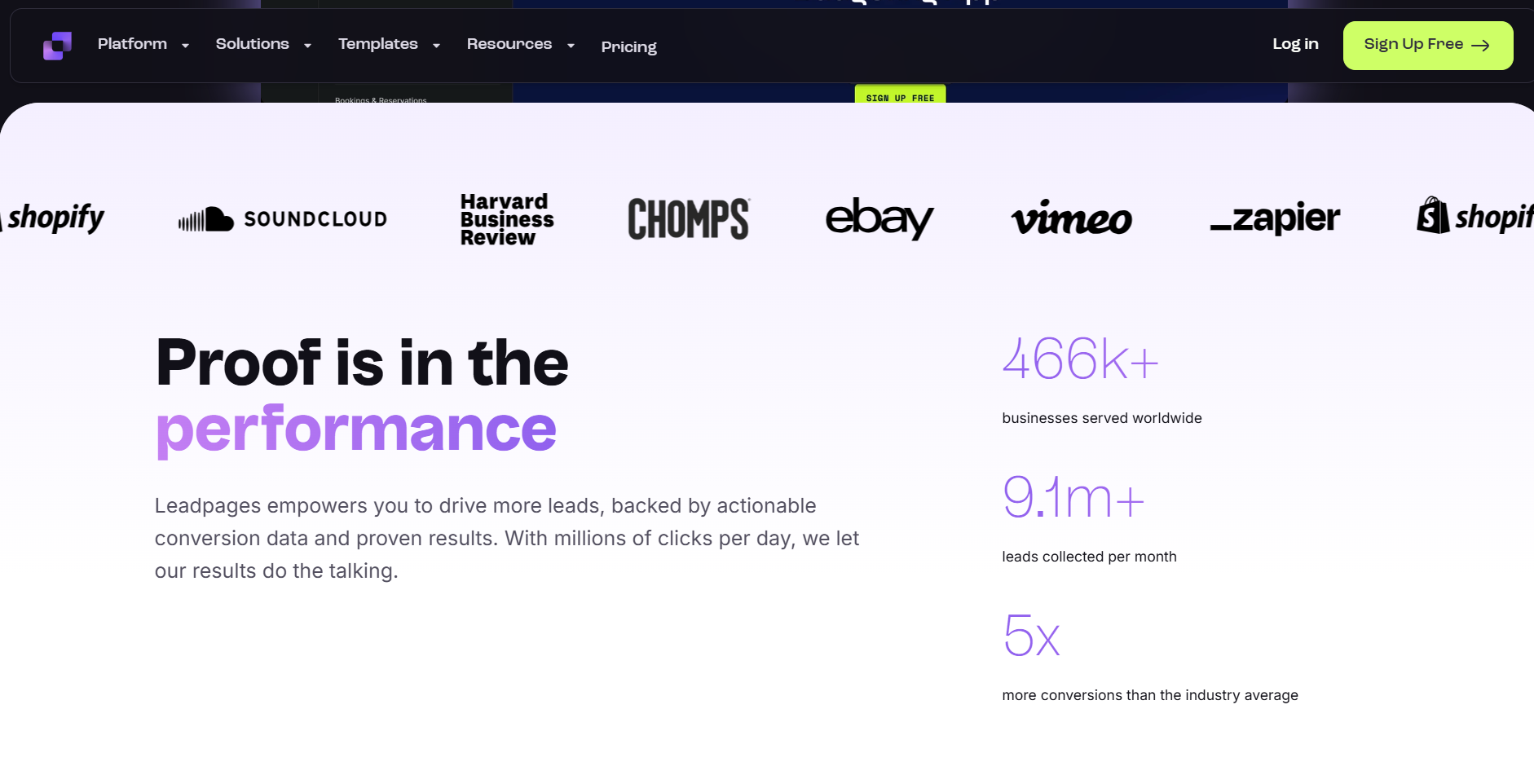This screenshot has height=784, width=1534.
Task: Open the Platform menu
Action: 132,44
